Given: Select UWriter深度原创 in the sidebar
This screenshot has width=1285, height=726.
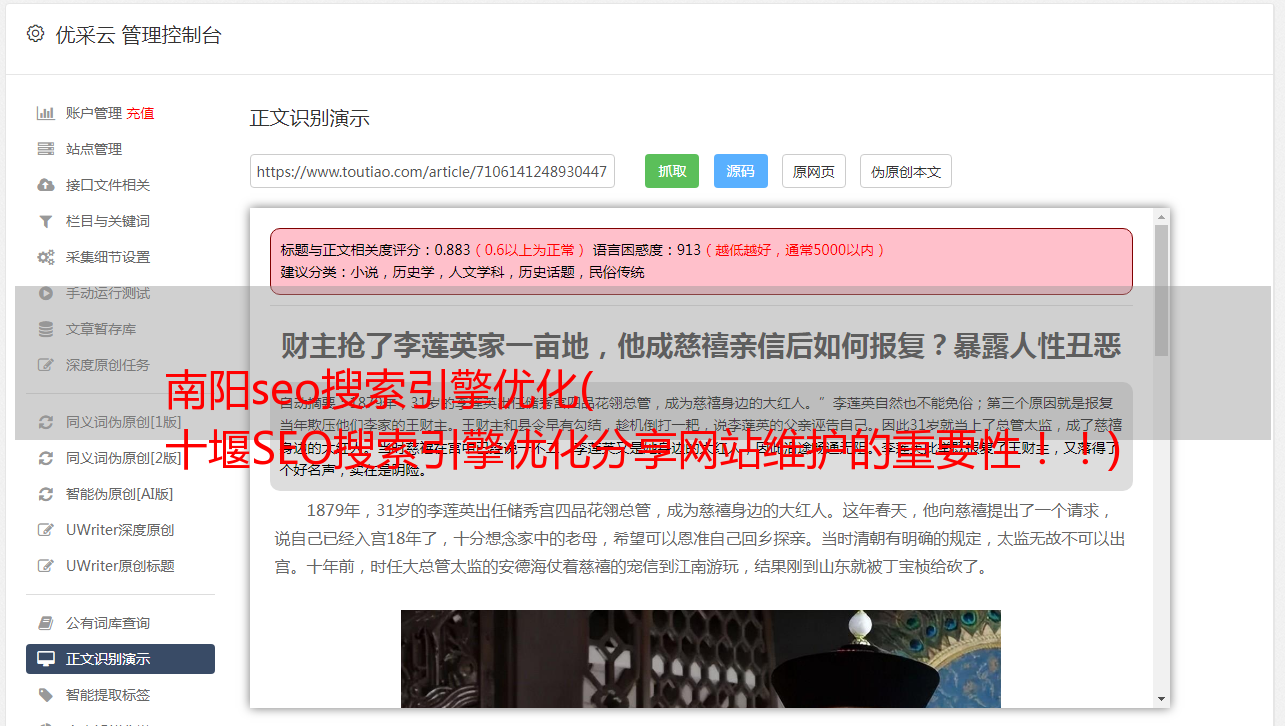Looking at the screenshot, I should point(120,530).
